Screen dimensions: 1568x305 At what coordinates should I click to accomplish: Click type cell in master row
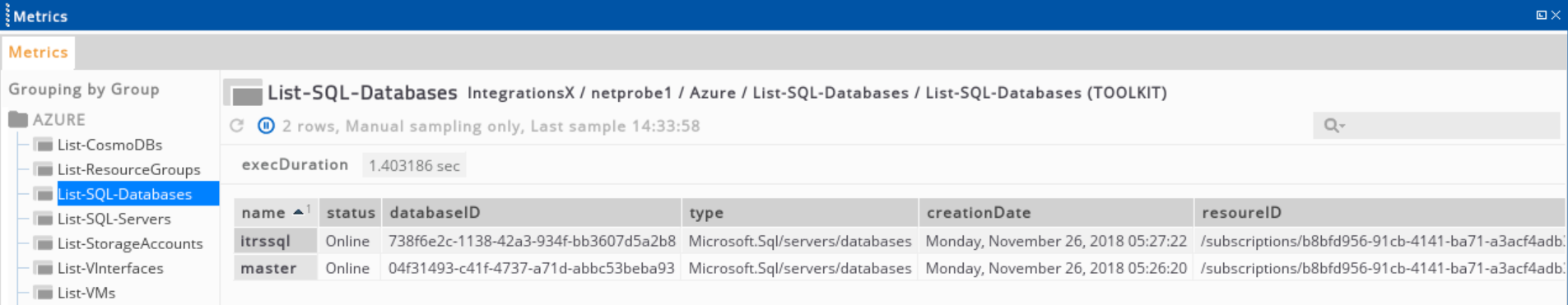(800, 268)
